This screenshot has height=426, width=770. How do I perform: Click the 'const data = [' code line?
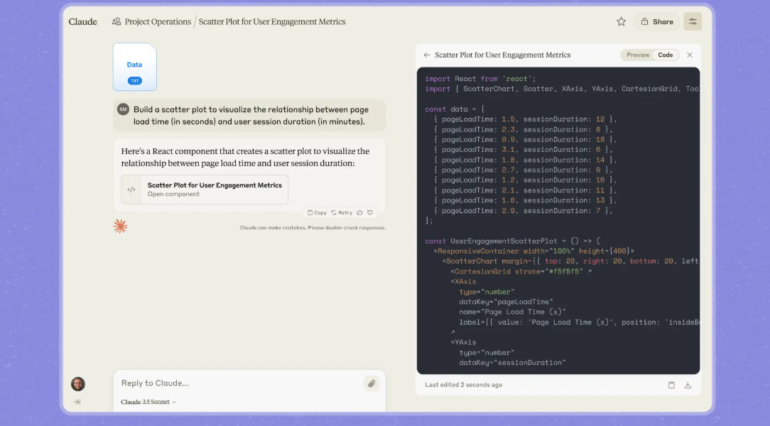[455, 110]
